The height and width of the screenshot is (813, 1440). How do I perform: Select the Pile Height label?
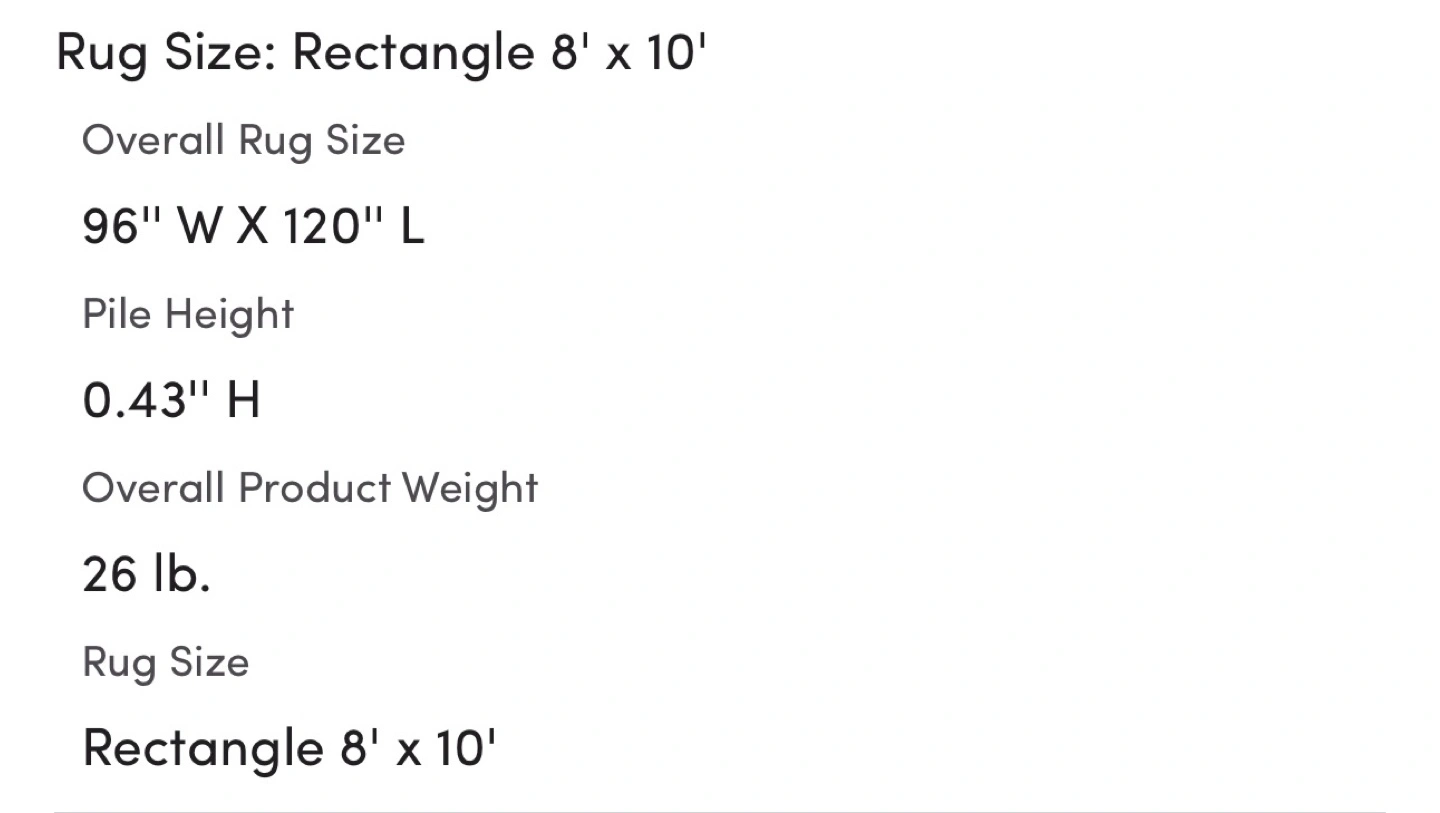coord(188,315)
